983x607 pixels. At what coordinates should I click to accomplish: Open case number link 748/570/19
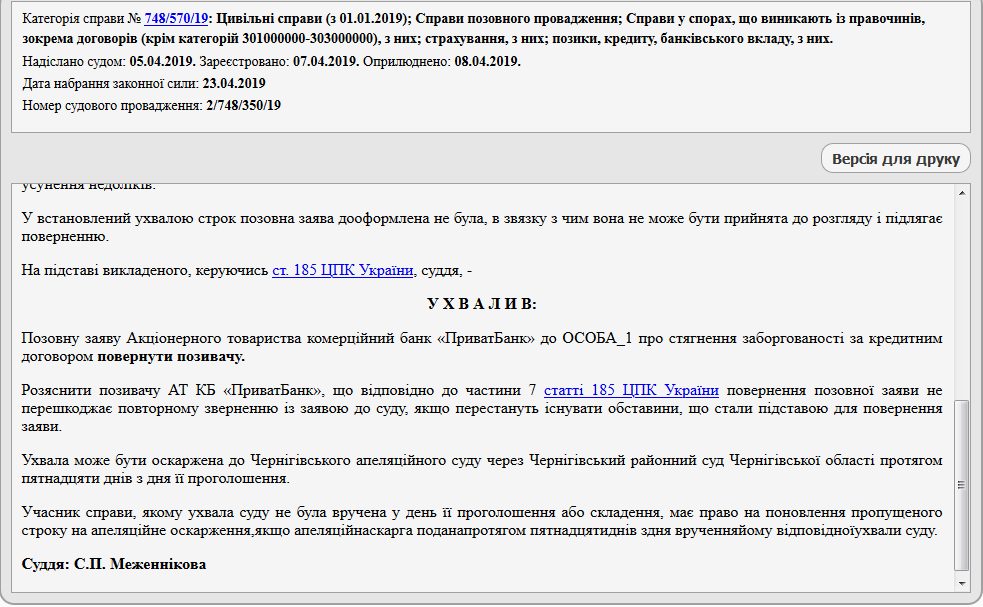click(x=176, y=18)
